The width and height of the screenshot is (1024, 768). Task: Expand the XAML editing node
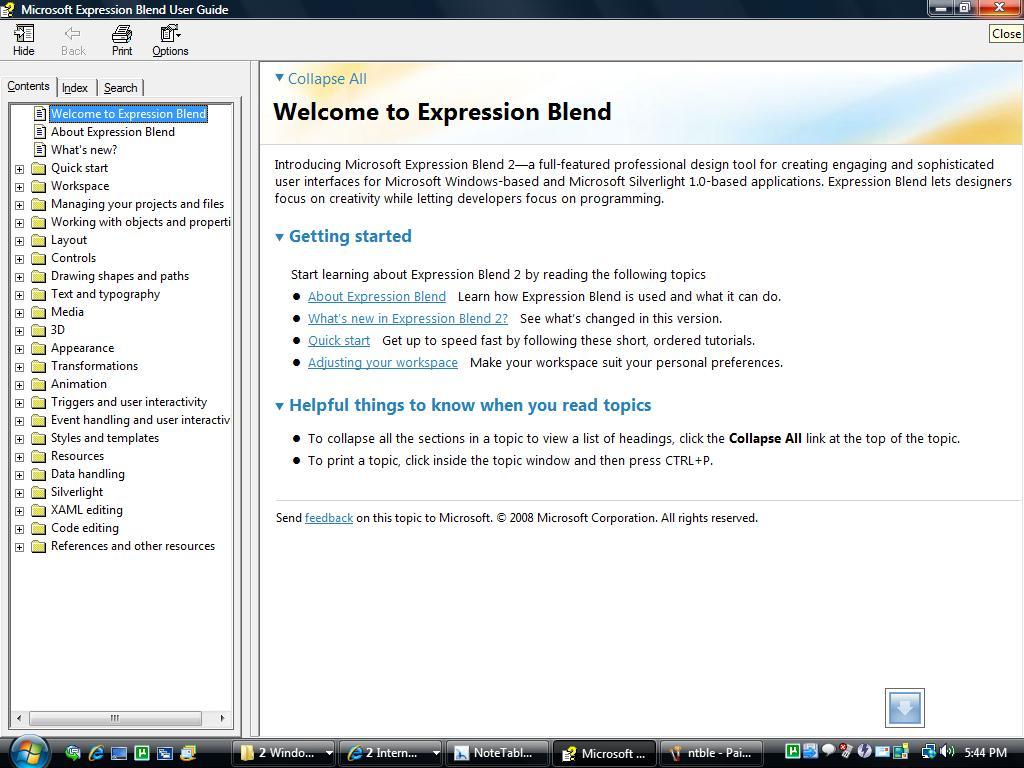(x=20, y=511)
